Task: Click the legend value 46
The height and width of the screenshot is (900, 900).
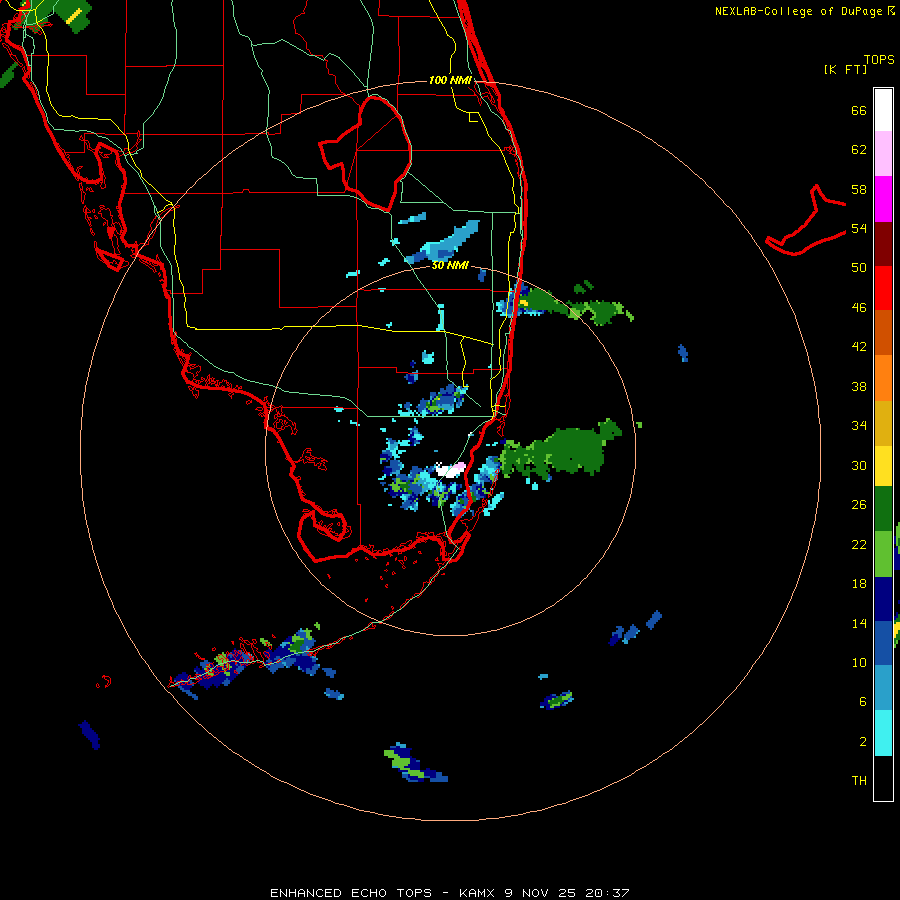Action: (x=859, y=308)
